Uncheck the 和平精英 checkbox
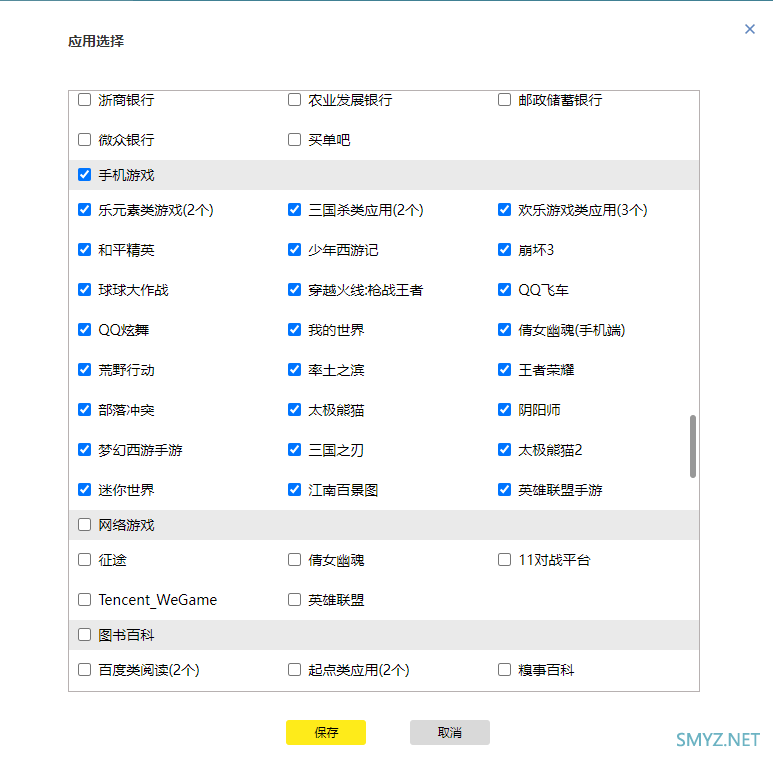The height and width of the screenshot is (759, 773). (84, 250)
